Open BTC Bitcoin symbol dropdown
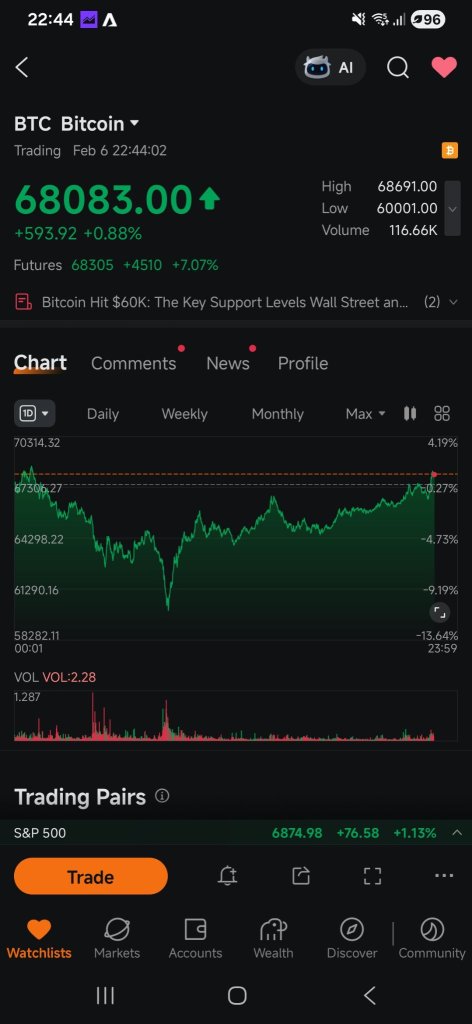This screenshot has height=1024, width=472. [x=77, y=123]
